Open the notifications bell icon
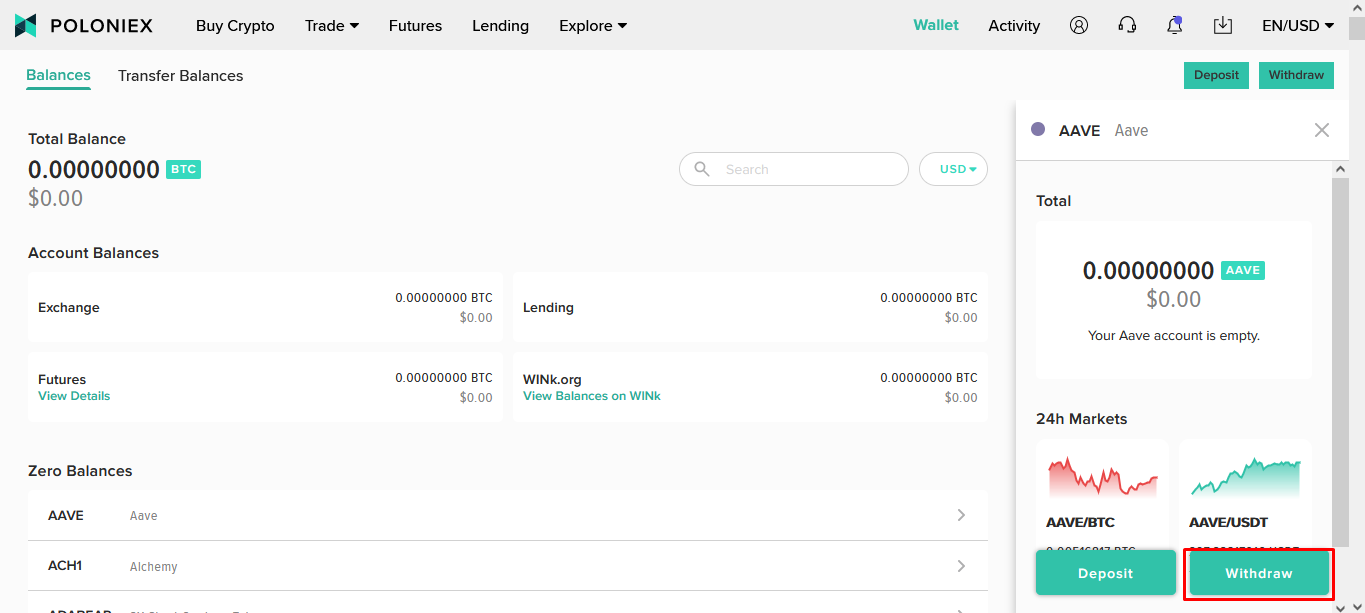Screen dimensions: 1365x613 click(x=1175, y=25)
